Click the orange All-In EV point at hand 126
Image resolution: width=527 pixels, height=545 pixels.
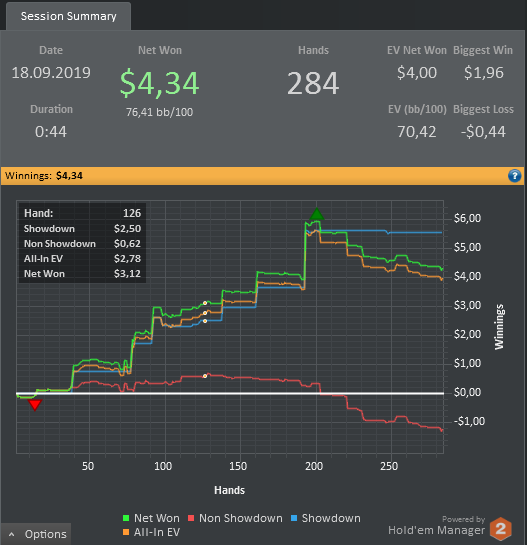205,313
